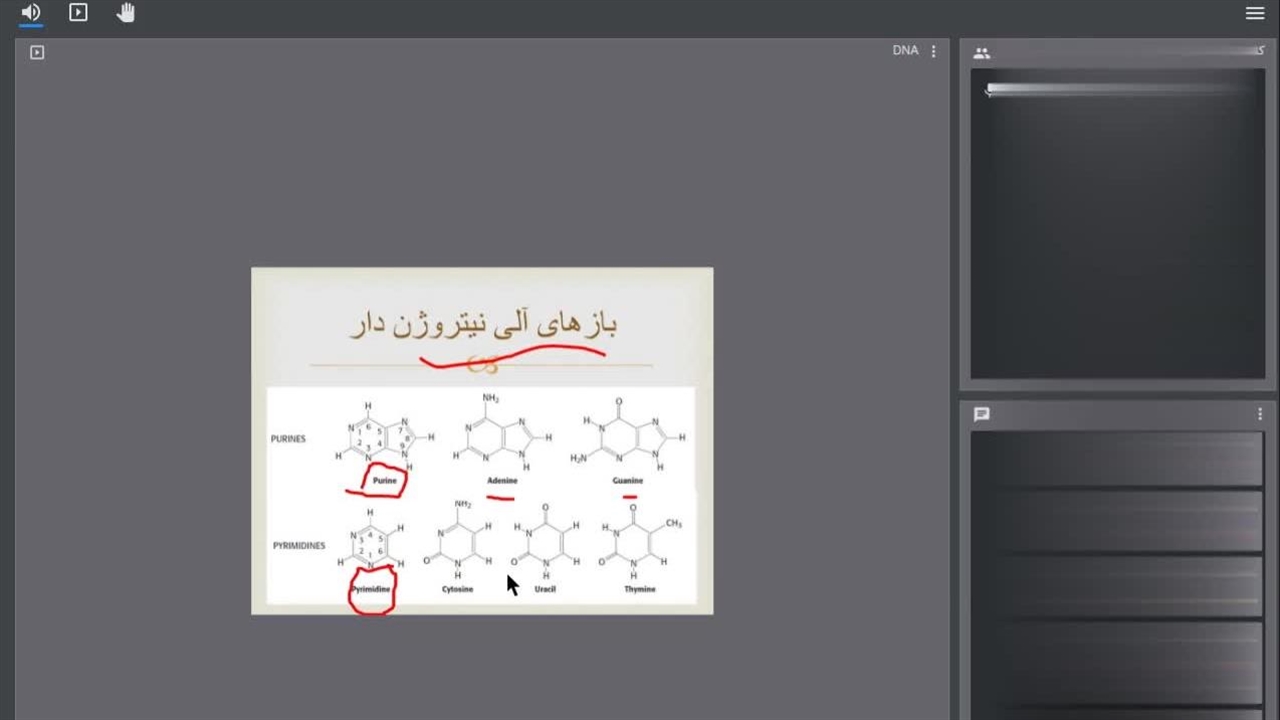The height and width of the screenshot is (720, 1280).
Task: Click the Uracil label on slide
Action: 545,589
